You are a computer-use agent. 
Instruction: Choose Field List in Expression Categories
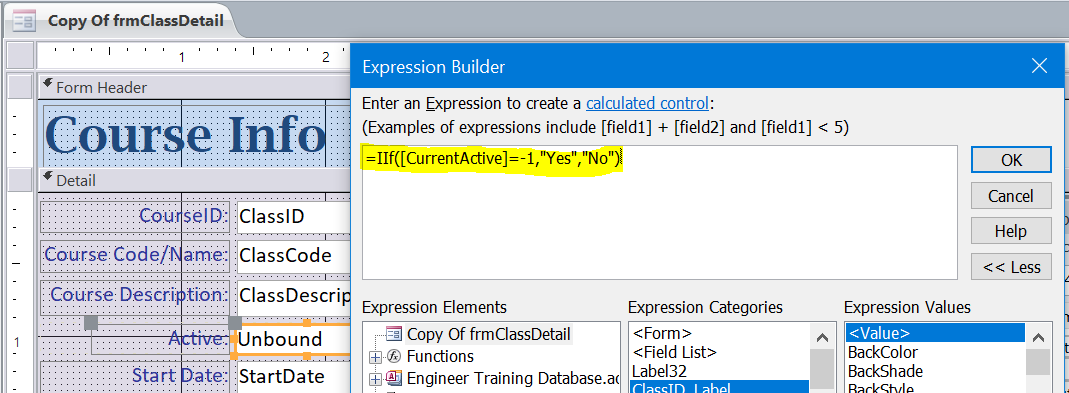(674, 353)
